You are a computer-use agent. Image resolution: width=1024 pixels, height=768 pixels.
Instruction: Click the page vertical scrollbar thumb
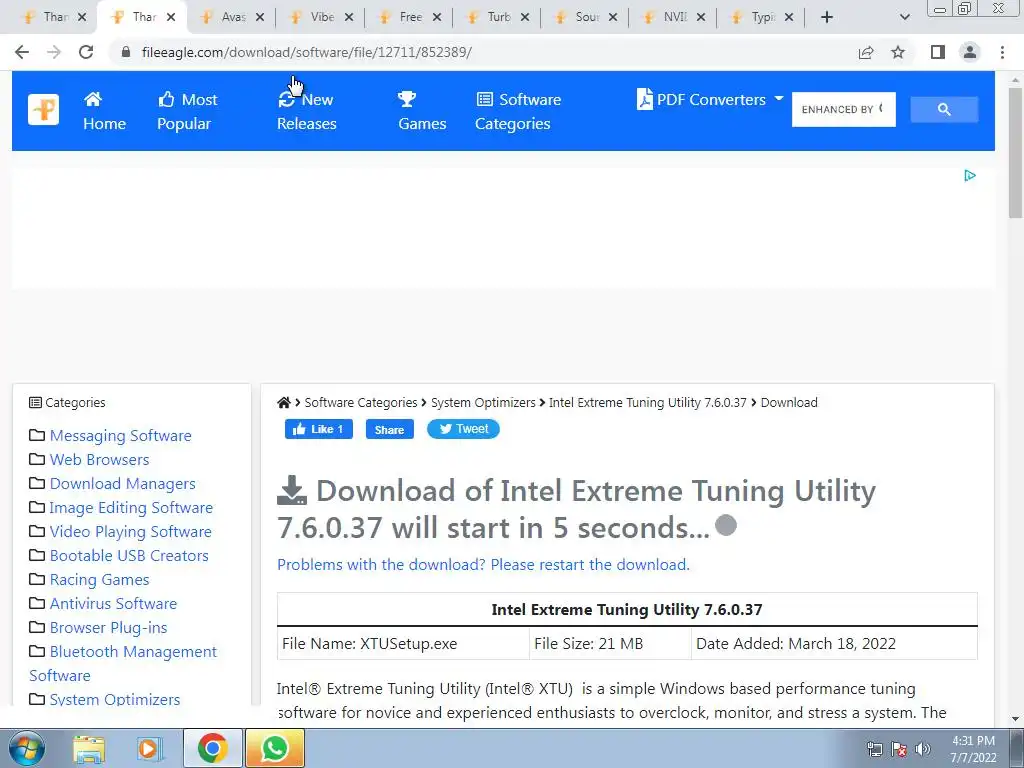[1015, 153]
